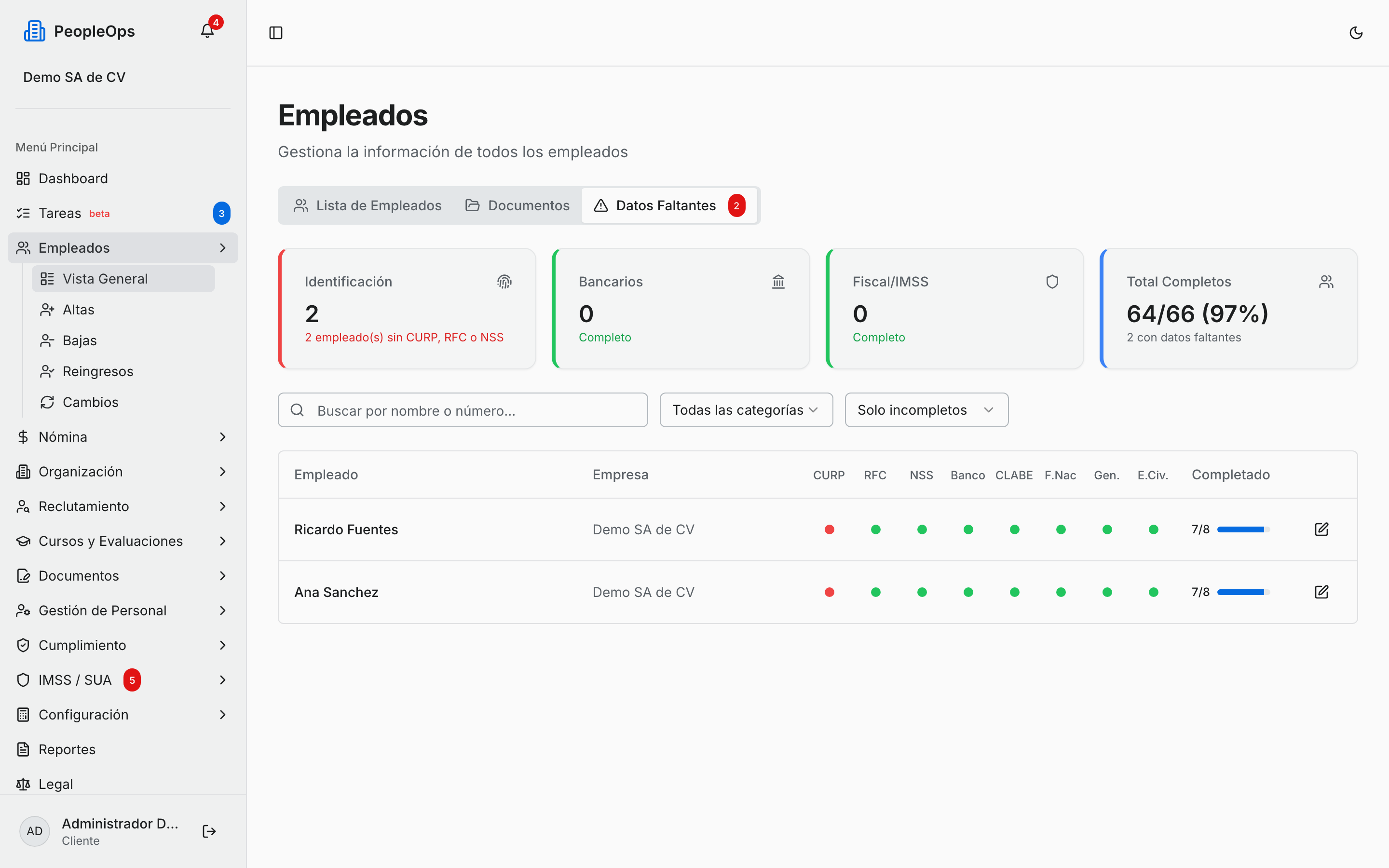Expand the Configuración section
Screen dimensions: 1389x868
[123, 715]
